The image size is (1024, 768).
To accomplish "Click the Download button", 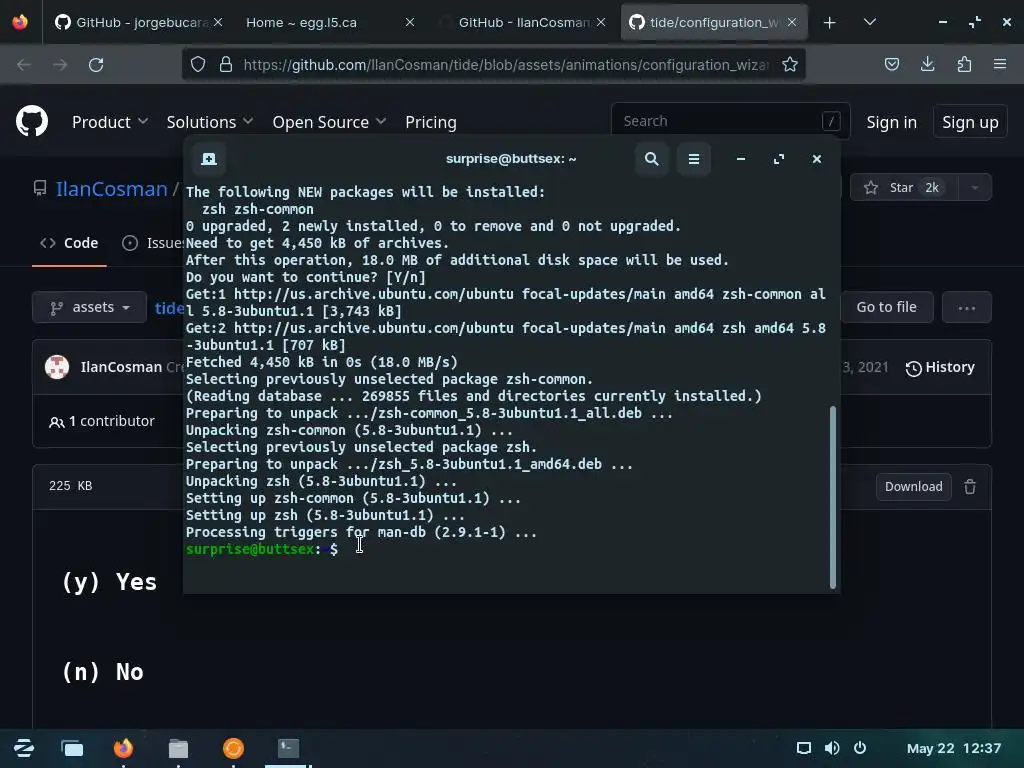I will coord(914,487).
